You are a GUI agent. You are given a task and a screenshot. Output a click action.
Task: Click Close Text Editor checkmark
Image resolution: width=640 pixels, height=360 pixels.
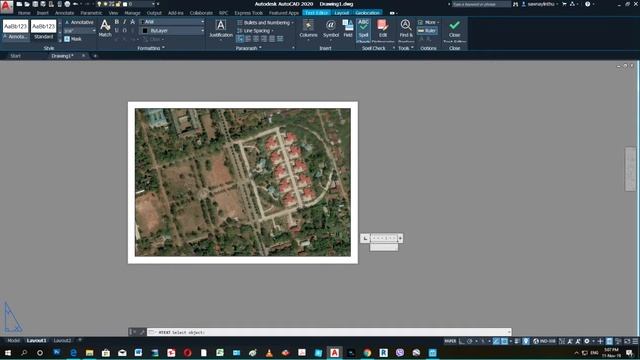[454, 29]
